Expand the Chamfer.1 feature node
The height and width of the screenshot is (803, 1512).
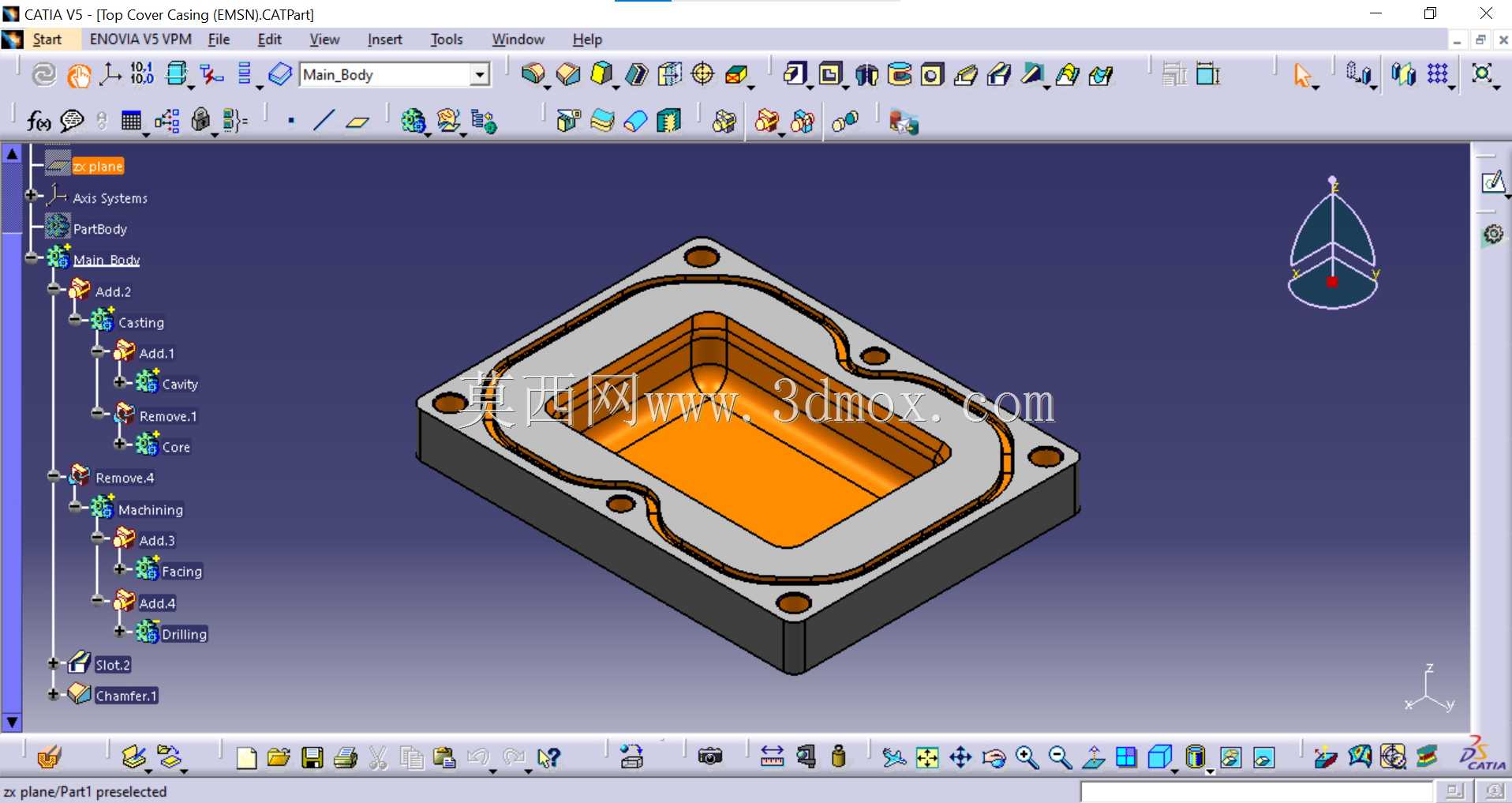(x=54, y=695)
